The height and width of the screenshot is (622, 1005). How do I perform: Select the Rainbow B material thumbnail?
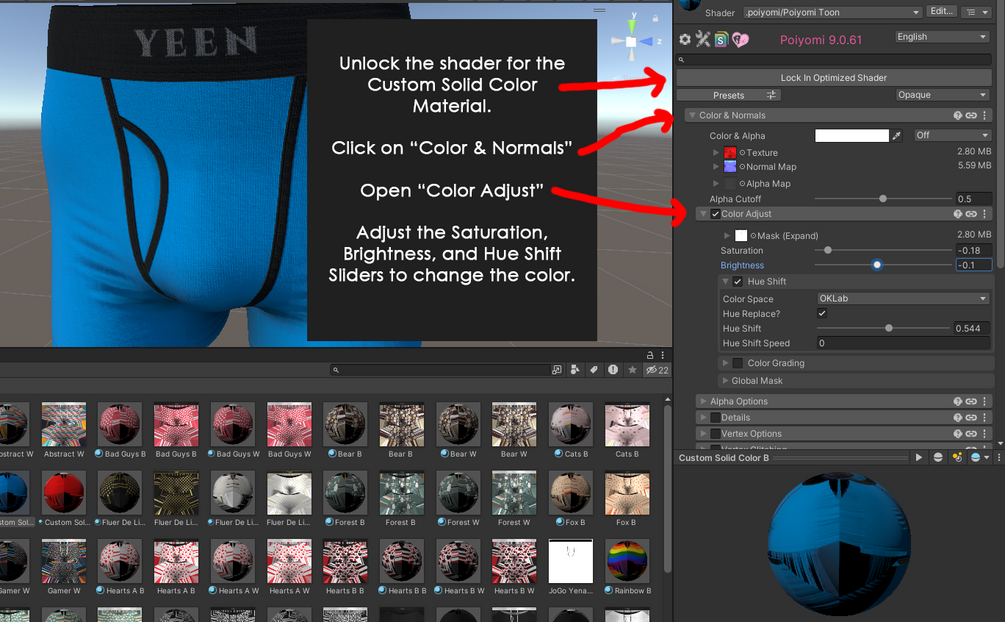(627, 560)
